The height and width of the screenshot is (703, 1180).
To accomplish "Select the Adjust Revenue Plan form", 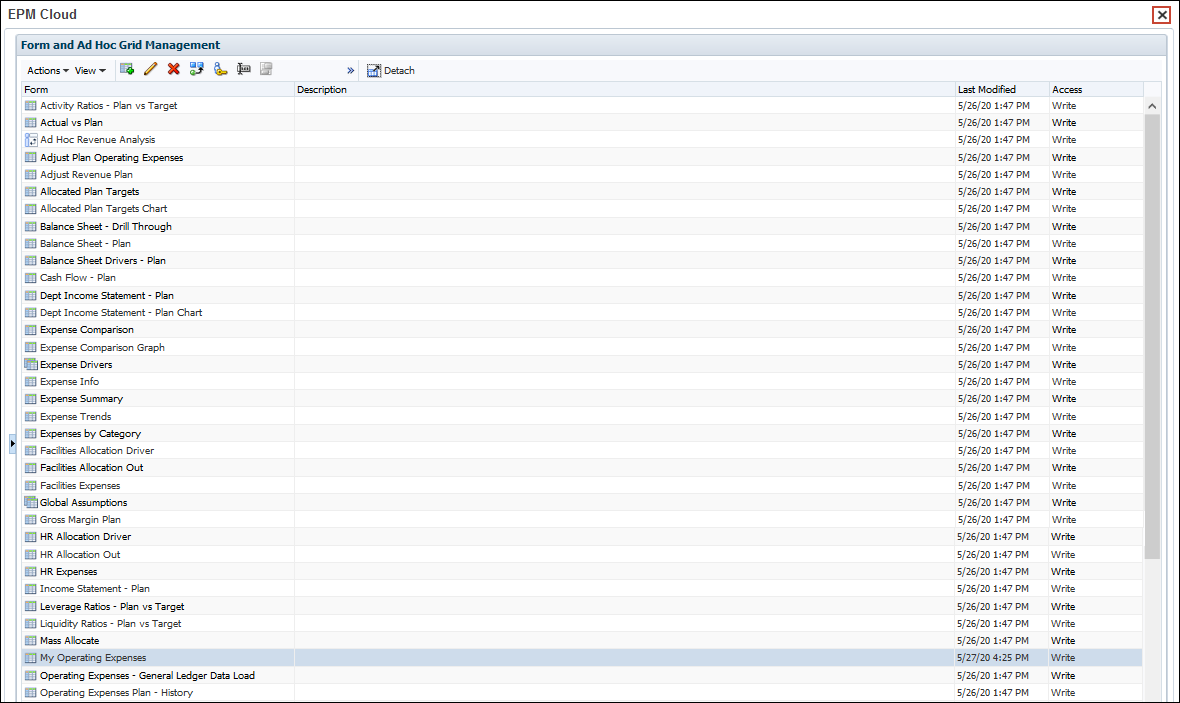I will 87,175.
